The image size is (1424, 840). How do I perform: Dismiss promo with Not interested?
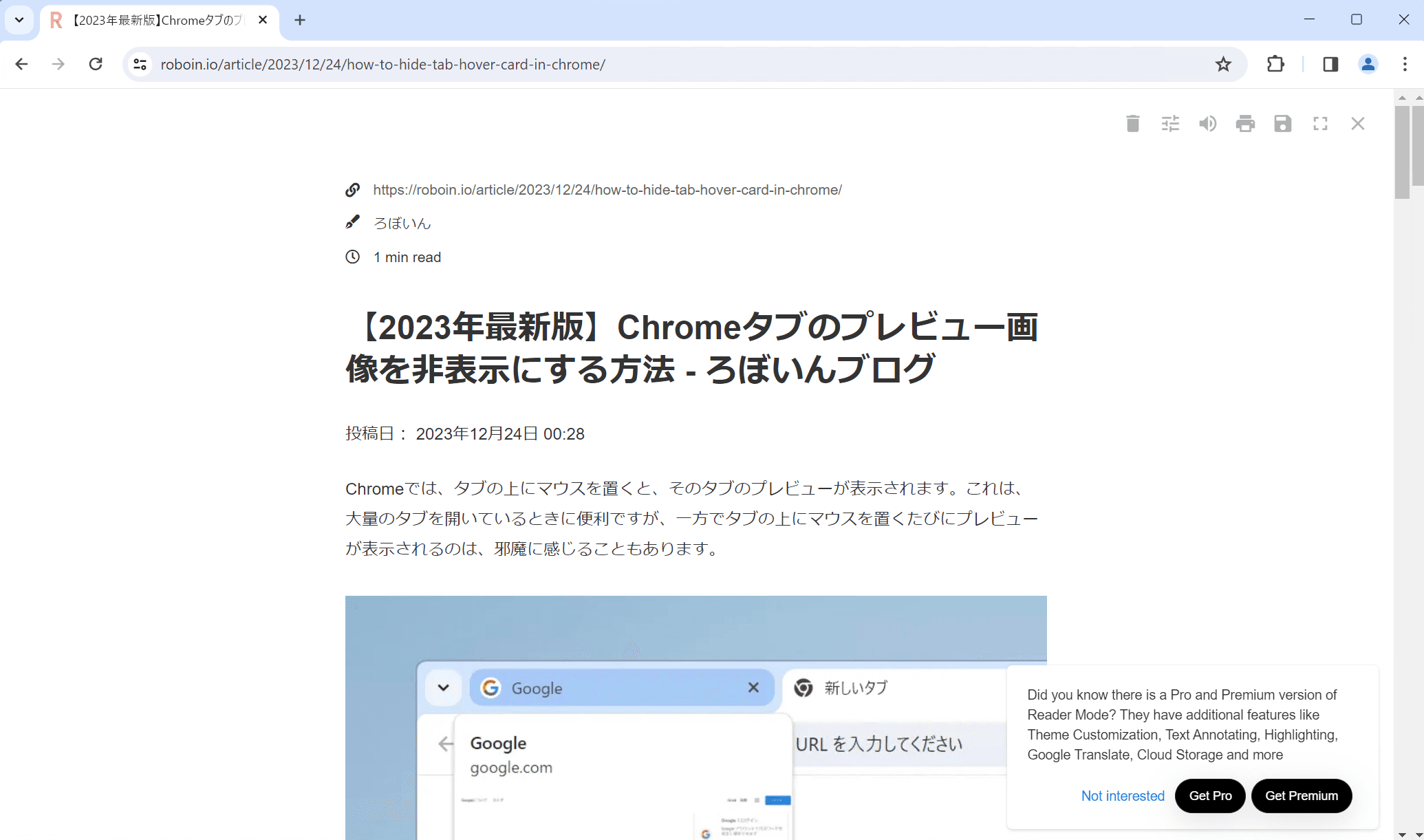[x=1123, y=796]
